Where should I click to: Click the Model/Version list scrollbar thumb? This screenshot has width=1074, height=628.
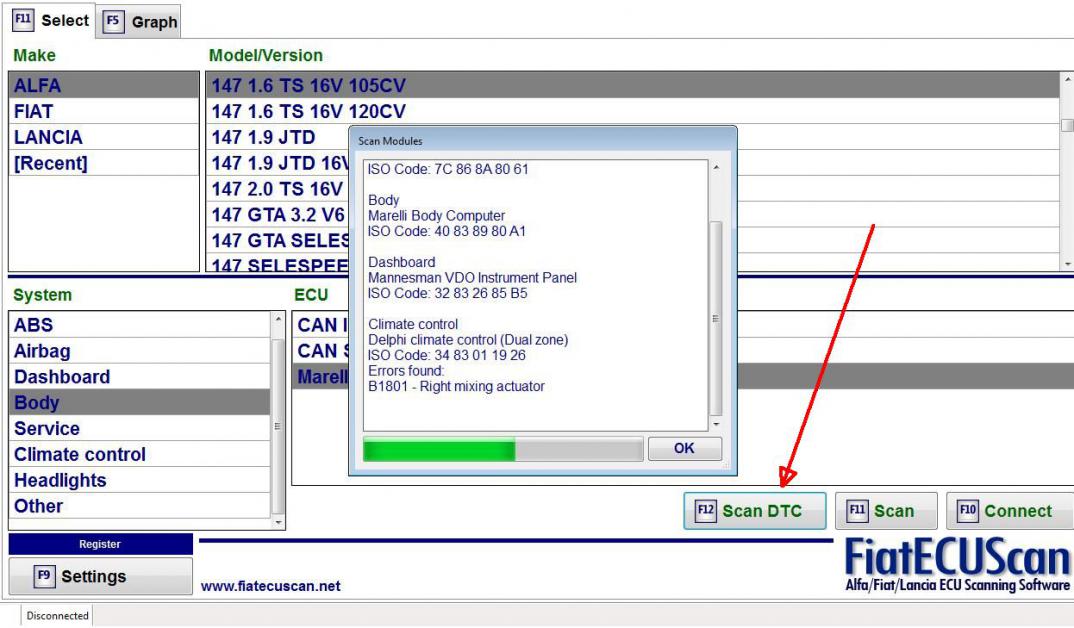1067,126
